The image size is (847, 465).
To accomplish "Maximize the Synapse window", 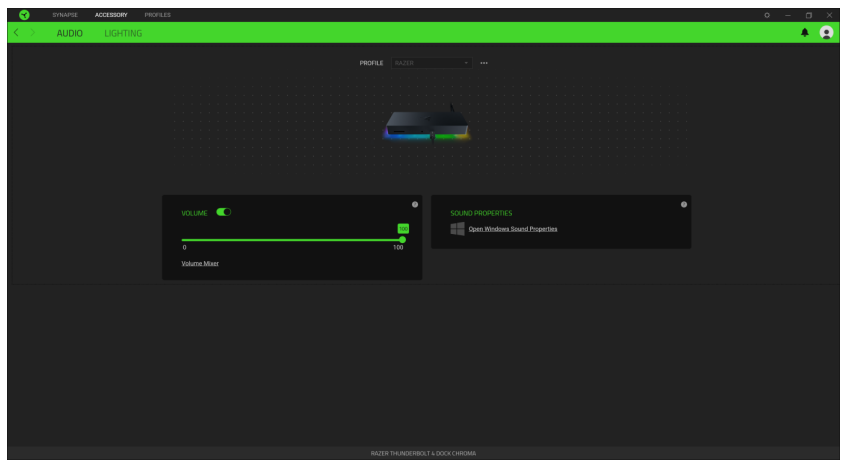I will 809,15.
